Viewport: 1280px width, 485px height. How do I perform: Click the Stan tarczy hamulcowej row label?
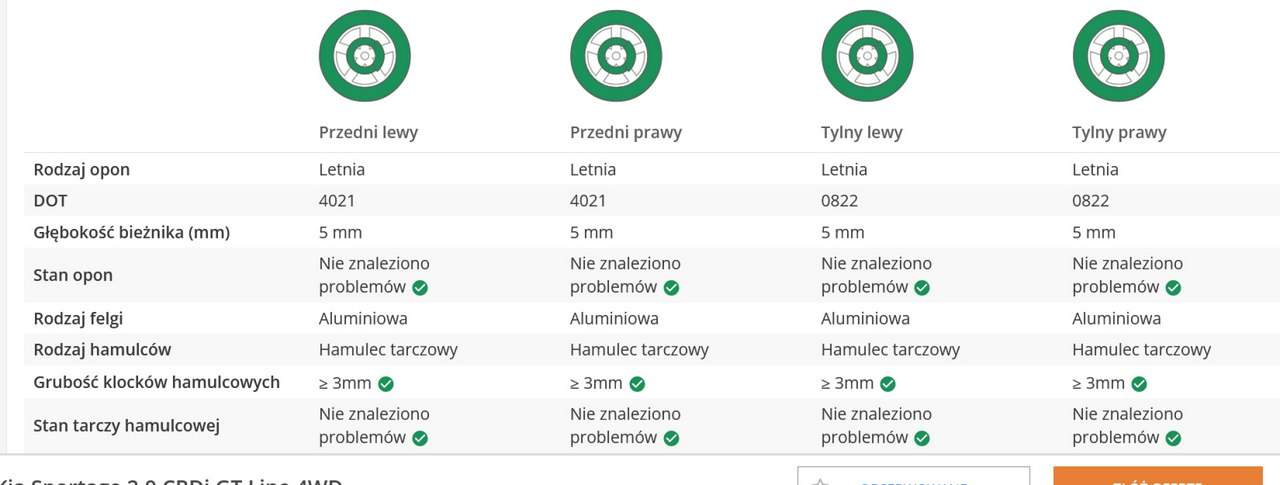coord(127,425)
